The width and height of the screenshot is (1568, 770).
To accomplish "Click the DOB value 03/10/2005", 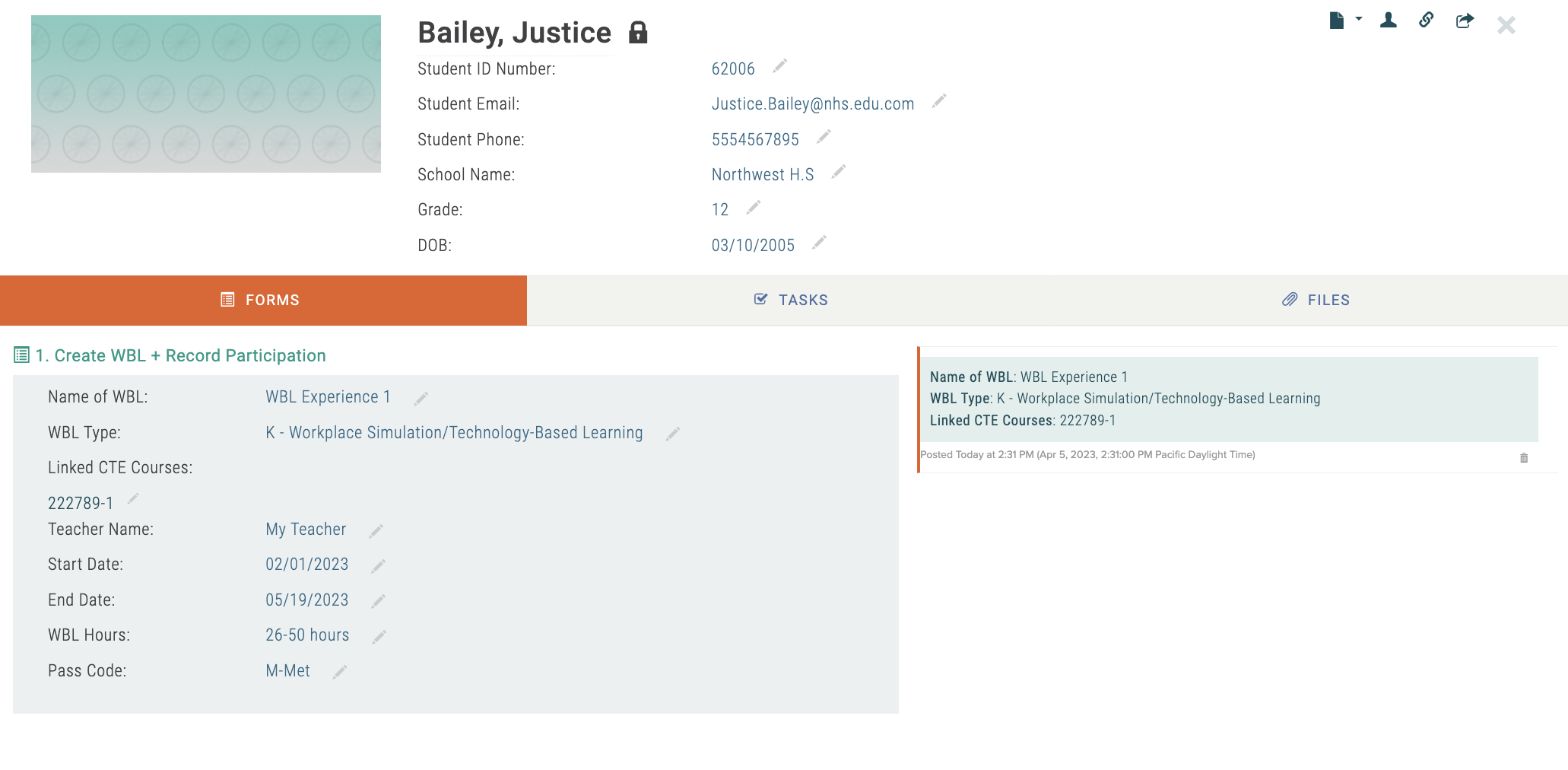I will 753,246.
